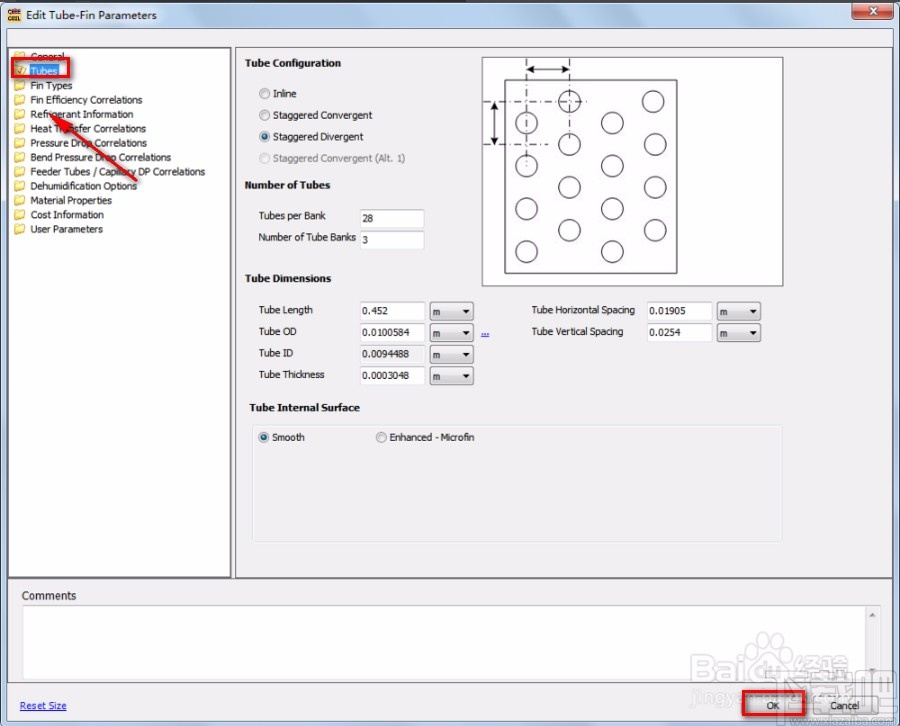900x726 pixels.
Task: Open Pressure Drop Correlations section
Action: 88,143
